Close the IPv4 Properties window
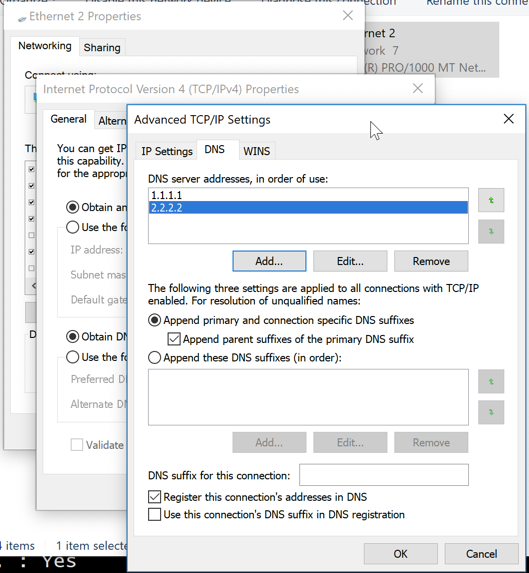The height and width of the screenshot is (573, 529). tap(418, 88)
